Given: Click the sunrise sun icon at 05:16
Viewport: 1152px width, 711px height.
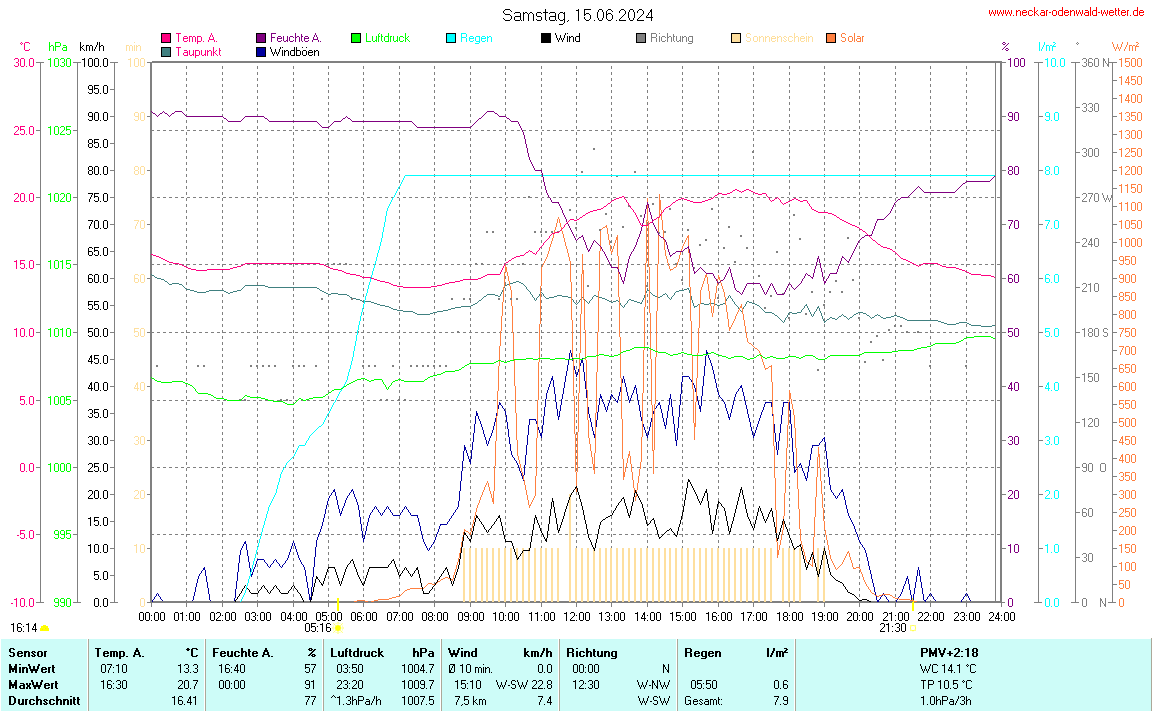Looking at the screenshot, I should point(338,628).
